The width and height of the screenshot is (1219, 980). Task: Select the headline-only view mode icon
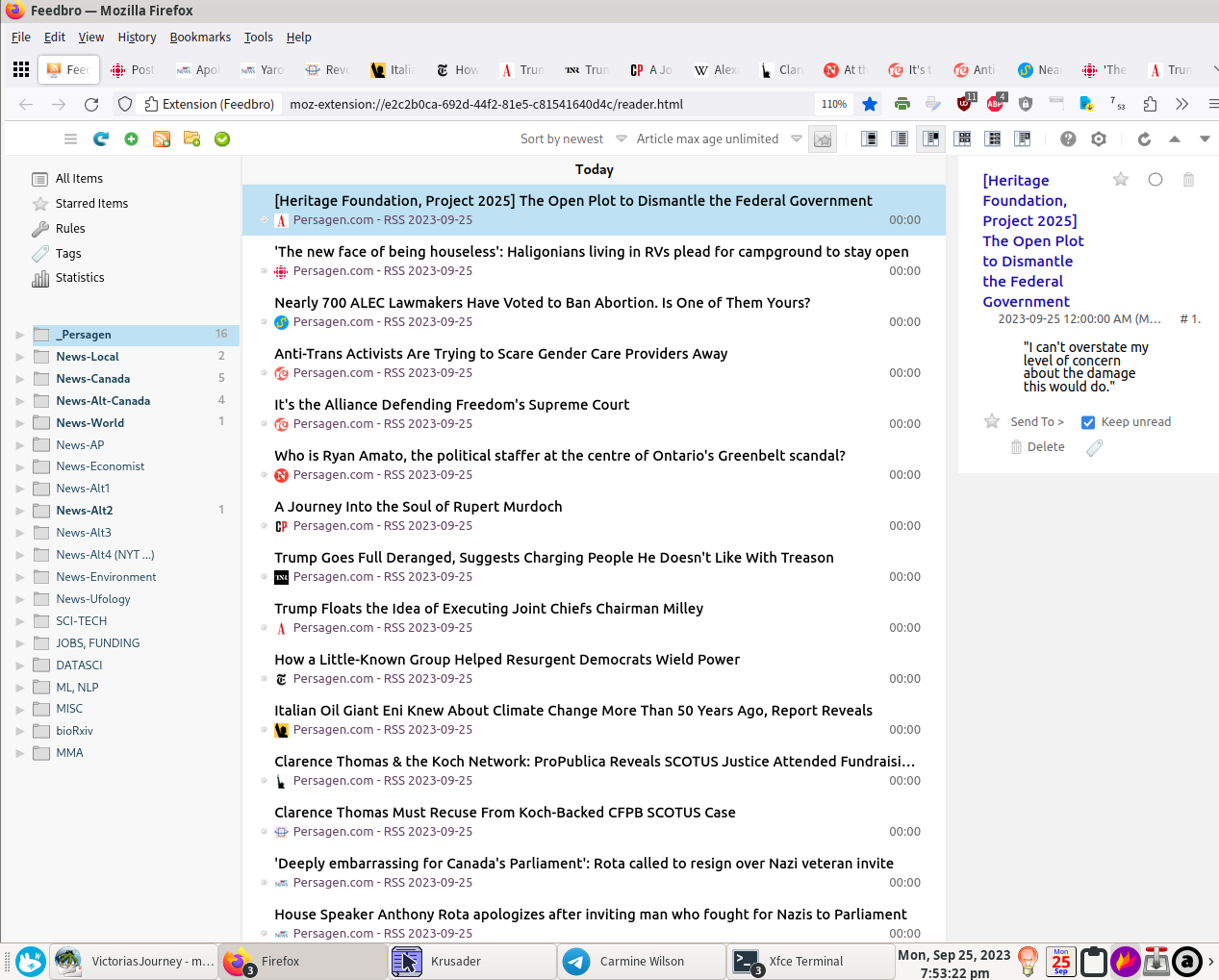[869, 139]
